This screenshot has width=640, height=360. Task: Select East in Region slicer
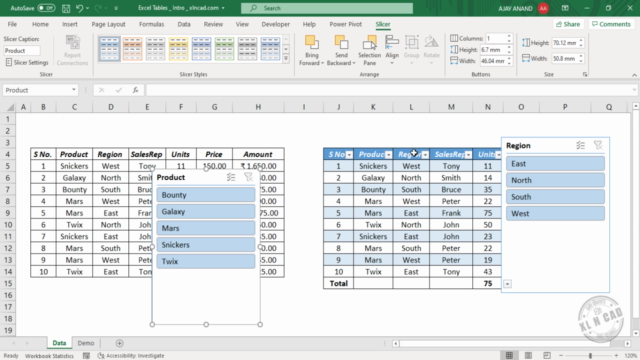coord(555,164)
